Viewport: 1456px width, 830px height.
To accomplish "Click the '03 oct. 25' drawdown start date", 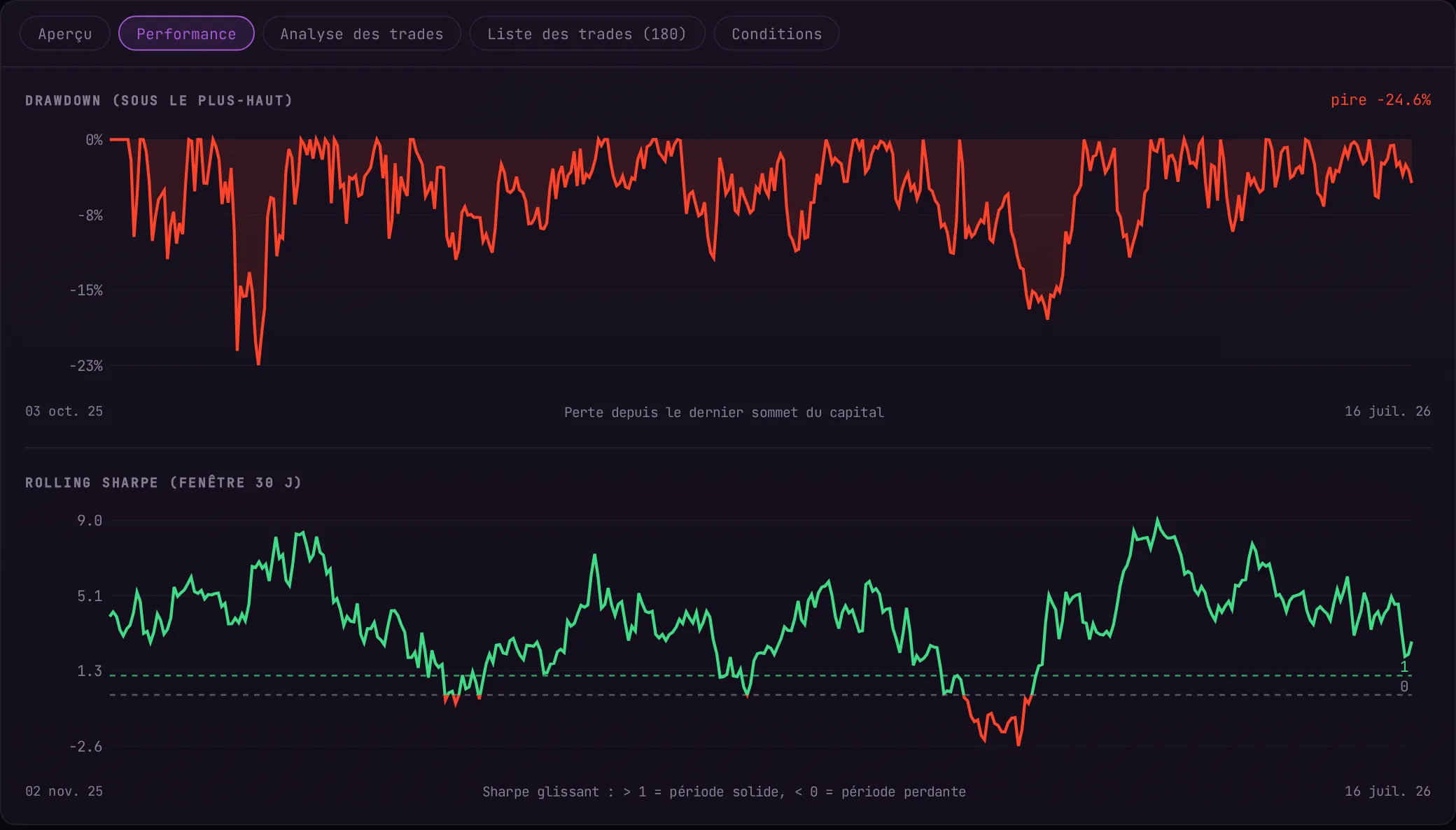I will pyautogui.click(x=64, y=412).
